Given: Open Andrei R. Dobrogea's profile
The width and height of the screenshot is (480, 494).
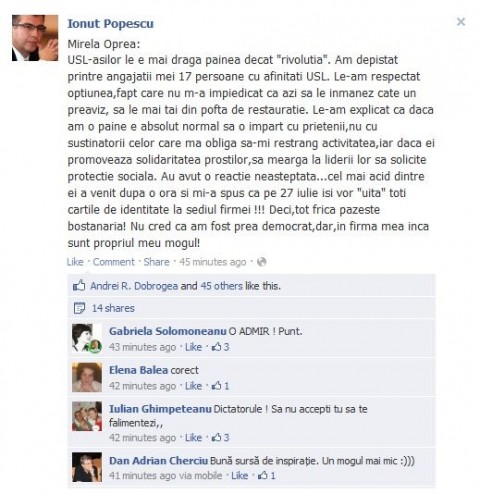Looking at the screenshot, I should (134, 286).
